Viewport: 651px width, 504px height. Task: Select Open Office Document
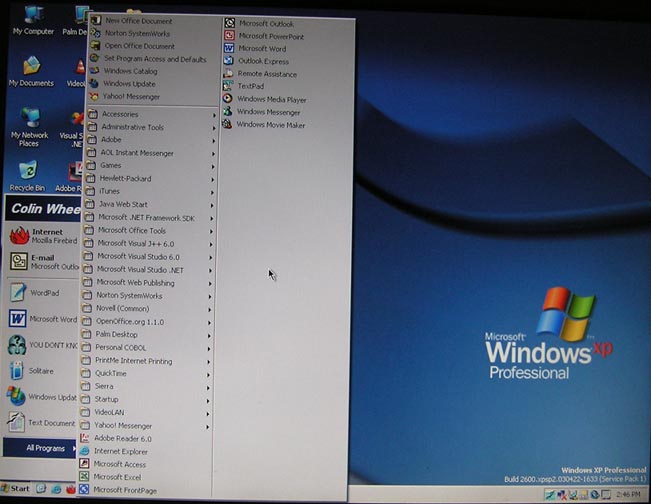(132, 46)
